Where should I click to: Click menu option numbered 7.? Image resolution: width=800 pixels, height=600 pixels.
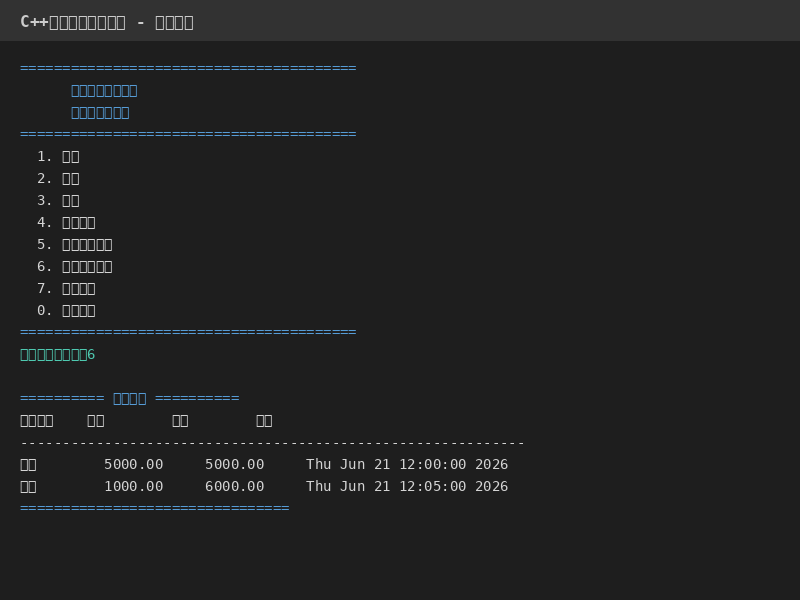[66, 288]
